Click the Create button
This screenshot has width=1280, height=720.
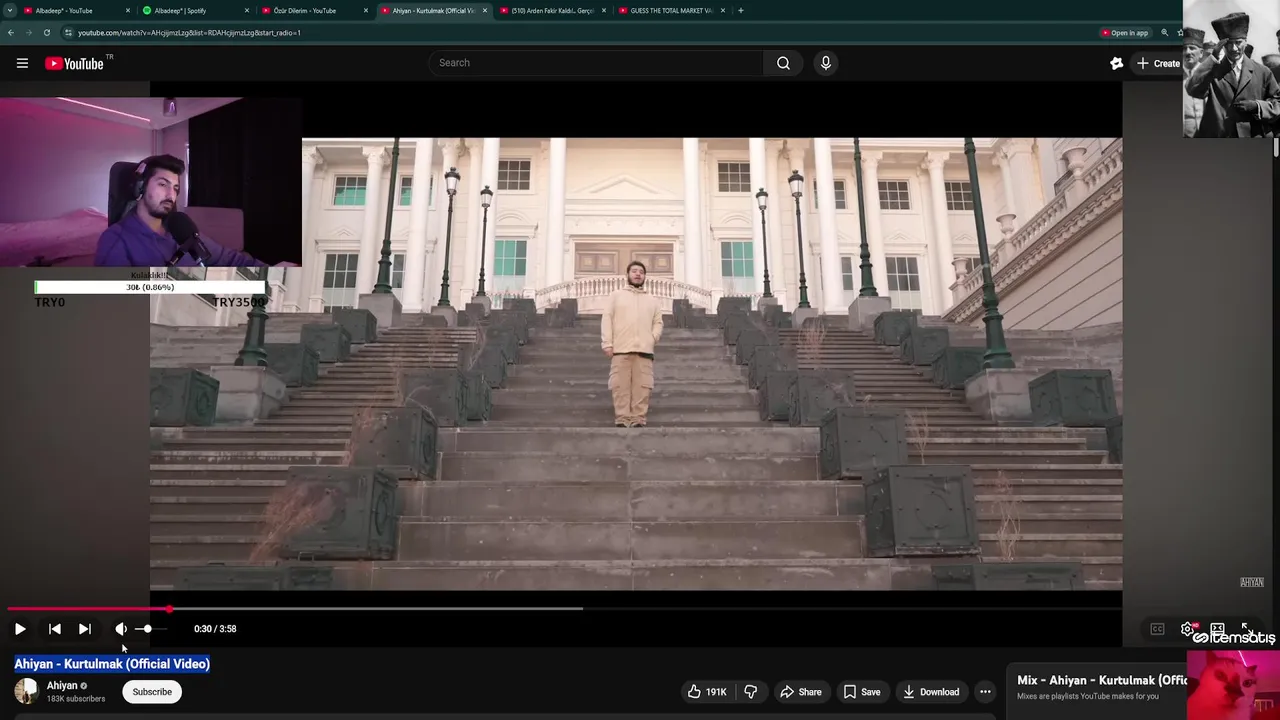(x=1158, y=63)
